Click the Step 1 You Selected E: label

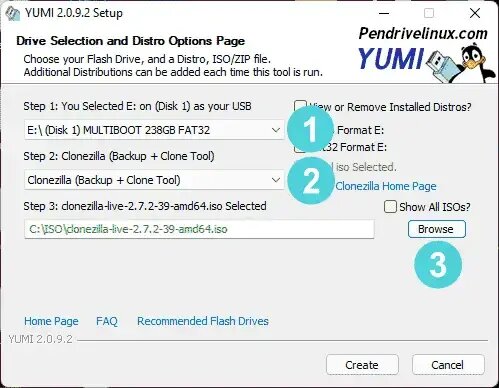(x=137, y=106)
